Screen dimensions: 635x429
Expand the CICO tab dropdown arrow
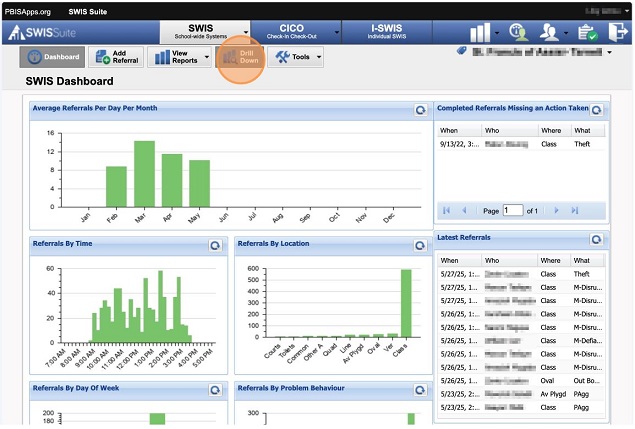tap(337, 32)
